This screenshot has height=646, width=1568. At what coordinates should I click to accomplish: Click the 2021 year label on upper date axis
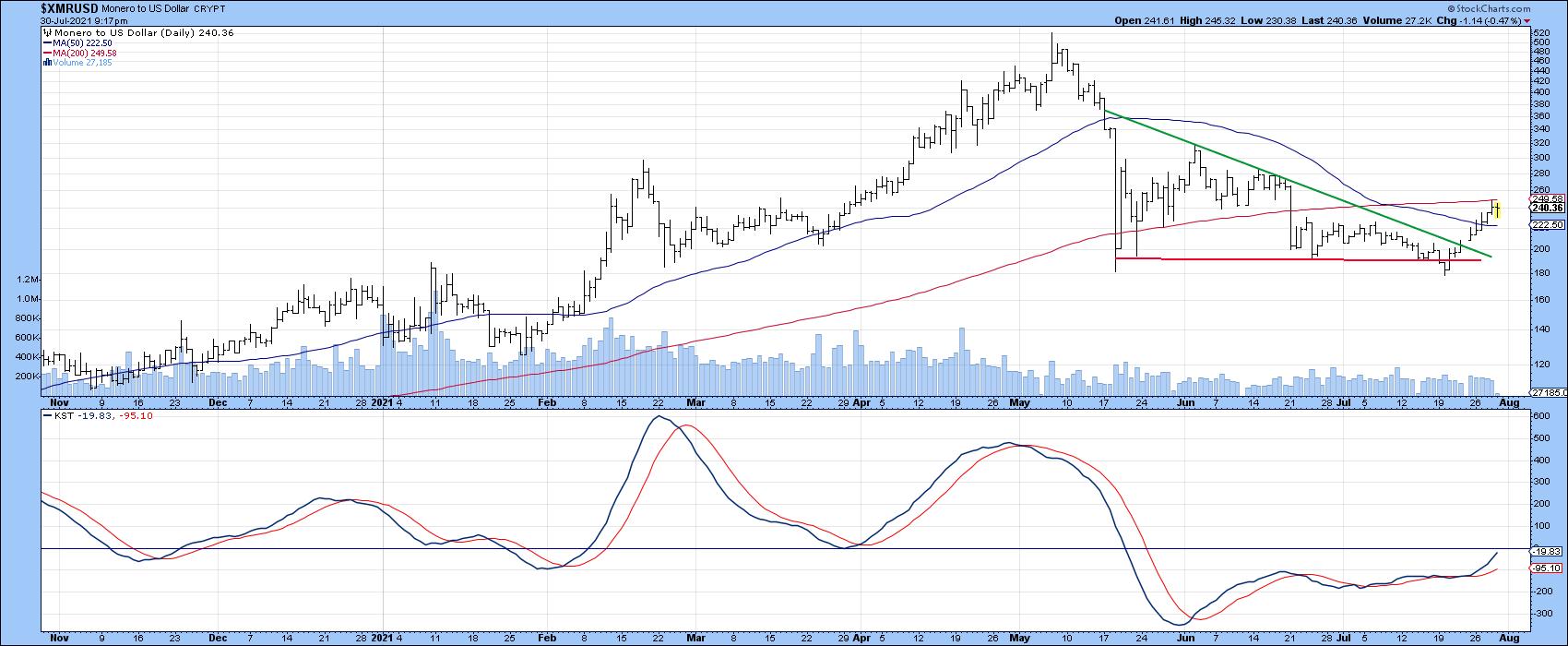[381, 403]
